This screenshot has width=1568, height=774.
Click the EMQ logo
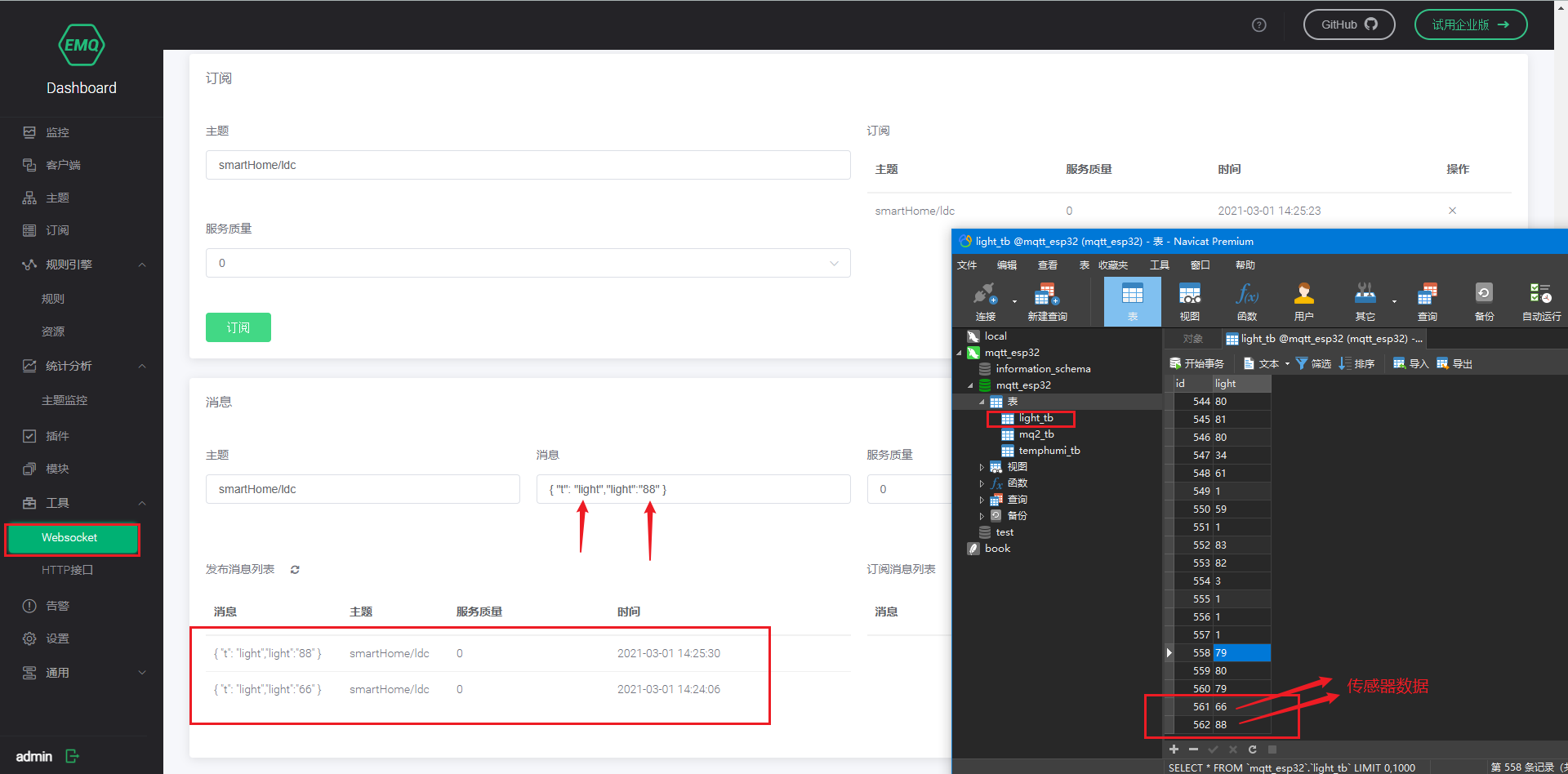point(82,45)
